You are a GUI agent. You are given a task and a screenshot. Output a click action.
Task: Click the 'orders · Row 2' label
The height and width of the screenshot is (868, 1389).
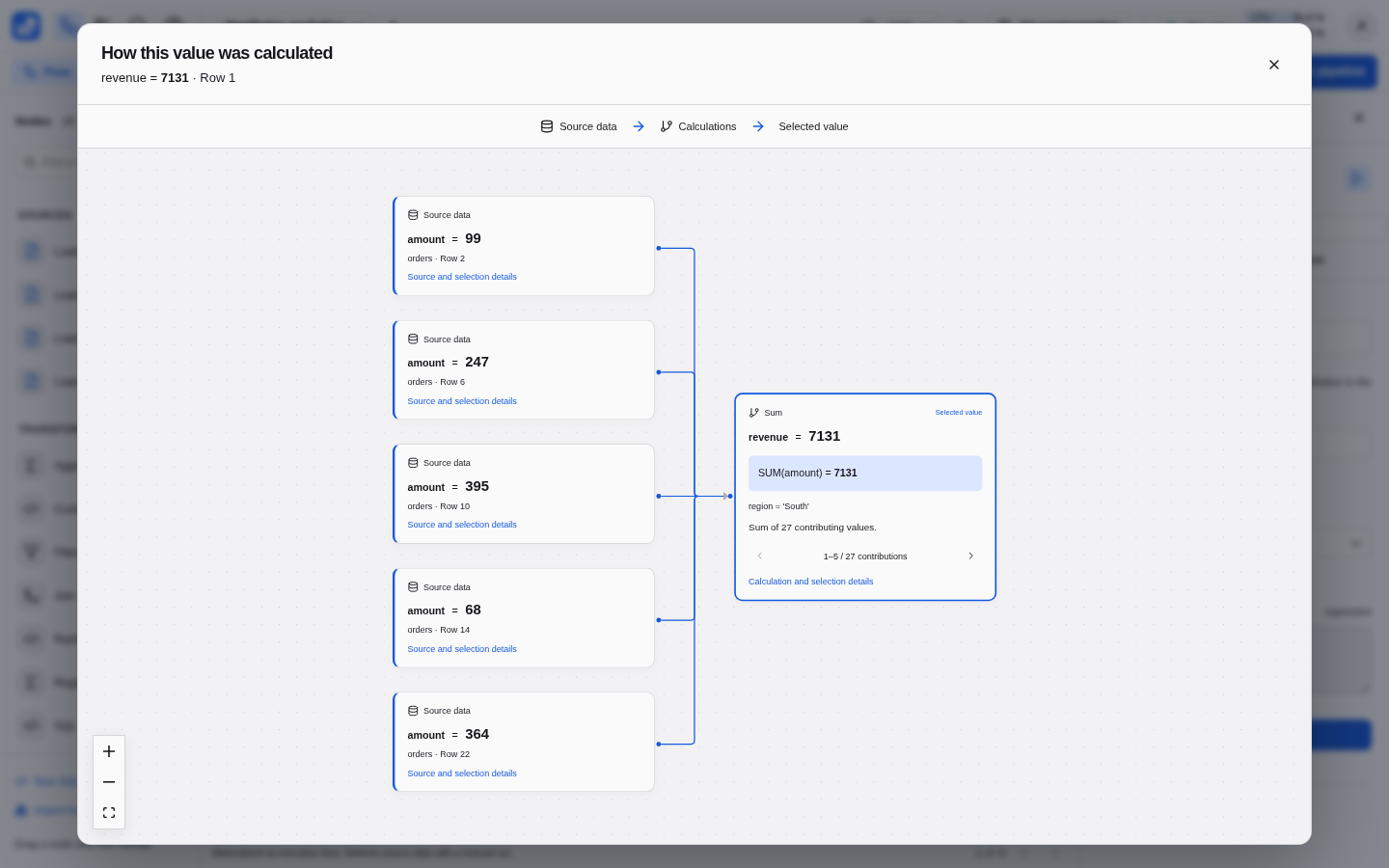pos(436,258)
